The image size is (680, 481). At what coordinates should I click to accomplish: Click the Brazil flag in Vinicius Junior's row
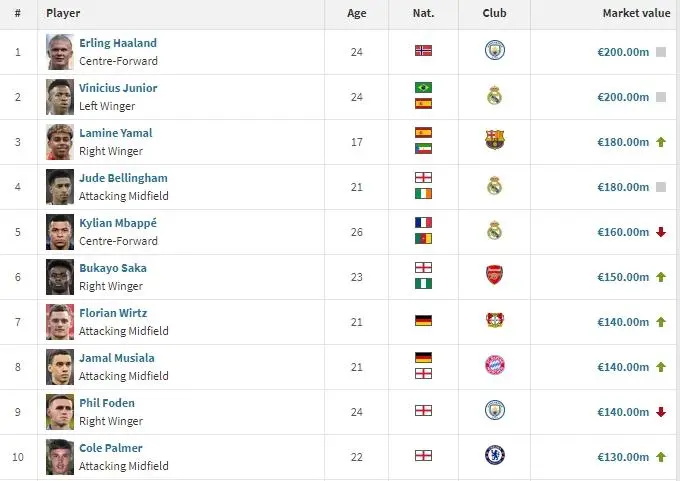[x=423, y=87]
